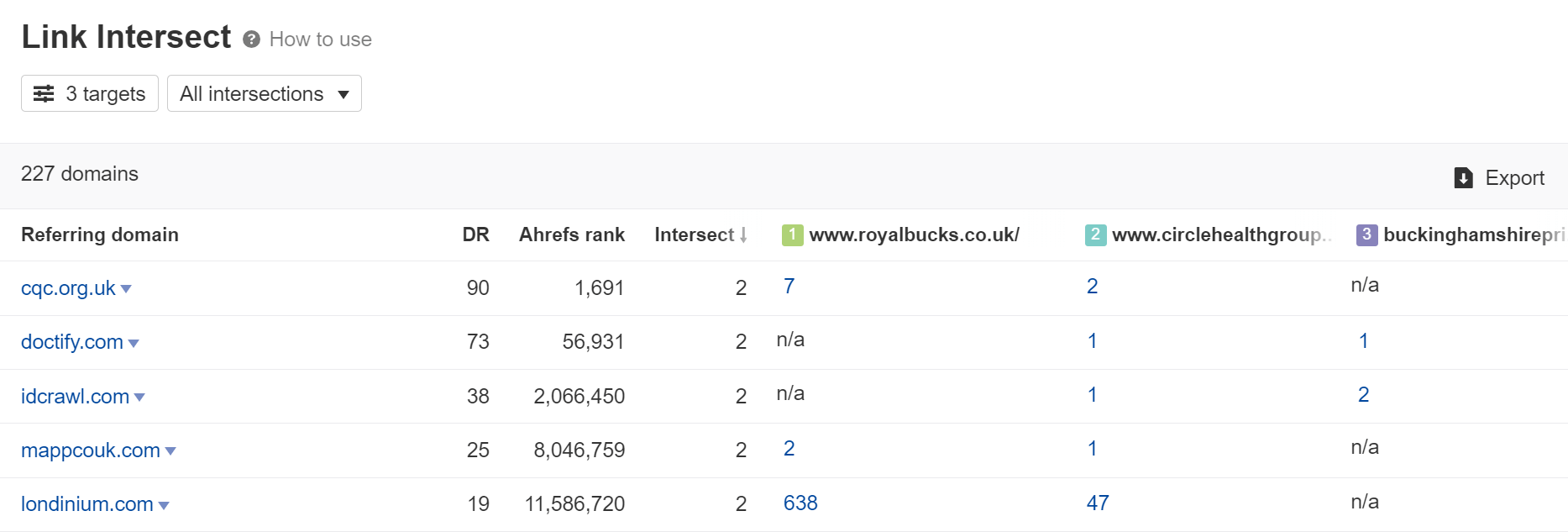
Task: Open the How to use guide
Action: [x=320, y=40]
